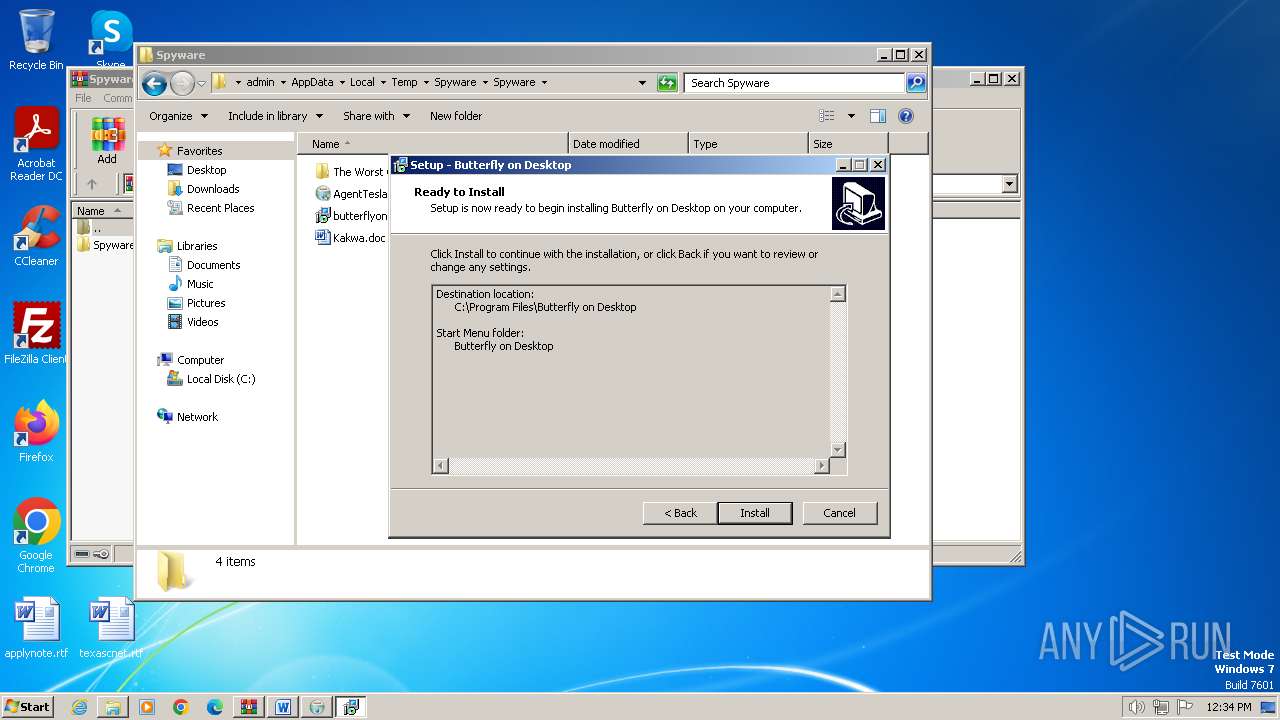The width and height of the screenshot is (1280, 720).
Task: Click the blue Explorer help icon
Action: pyautogui.click(x=906, y=116)
